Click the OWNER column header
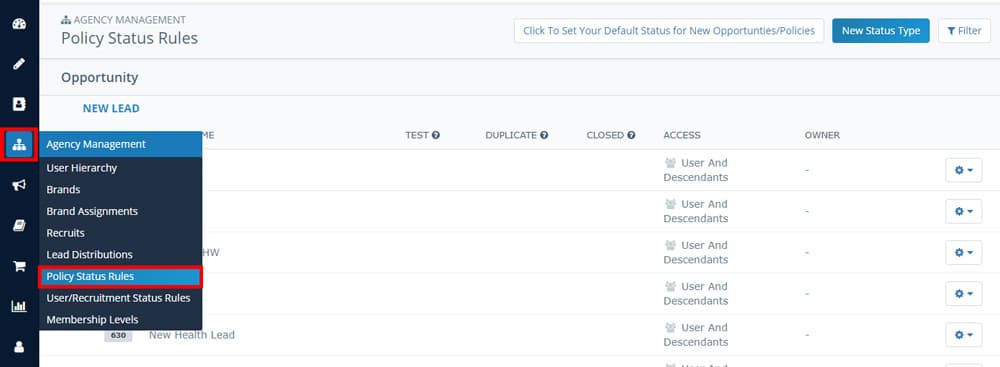The height and width of the screenshot is (367, 1000). point(822,135)
